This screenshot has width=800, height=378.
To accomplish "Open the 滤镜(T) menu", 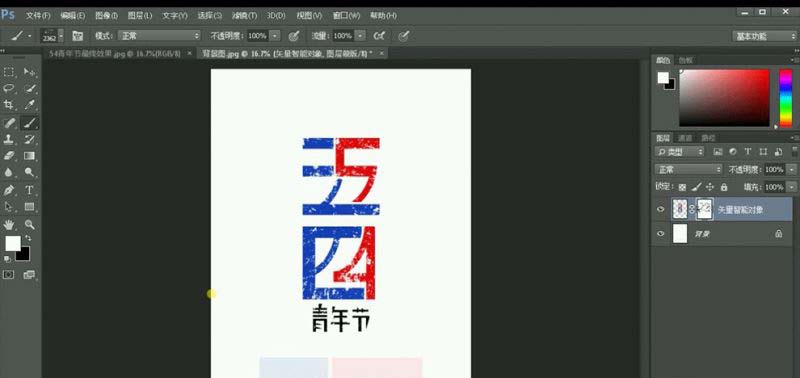I will tap(244, 16).
